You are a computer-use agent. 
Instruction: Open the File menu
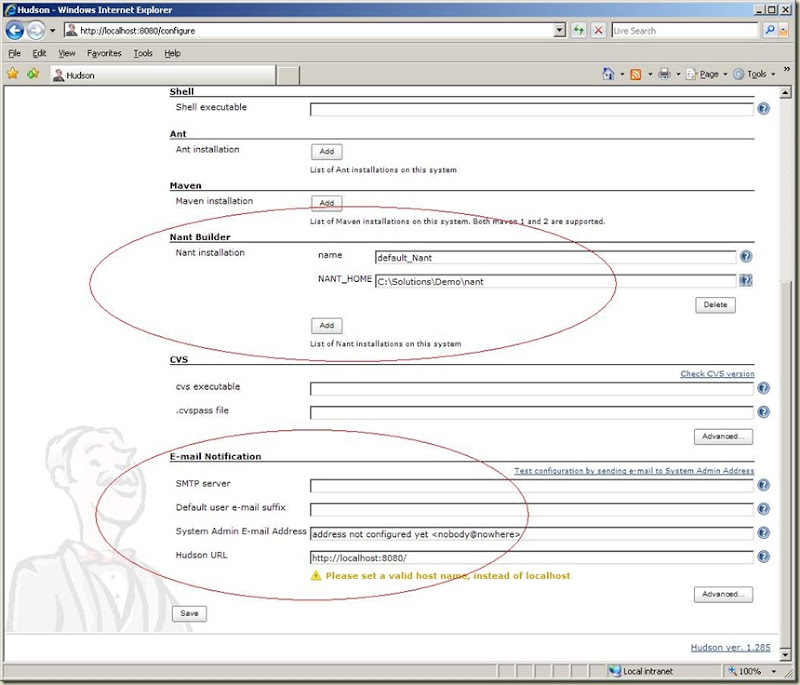14,53
